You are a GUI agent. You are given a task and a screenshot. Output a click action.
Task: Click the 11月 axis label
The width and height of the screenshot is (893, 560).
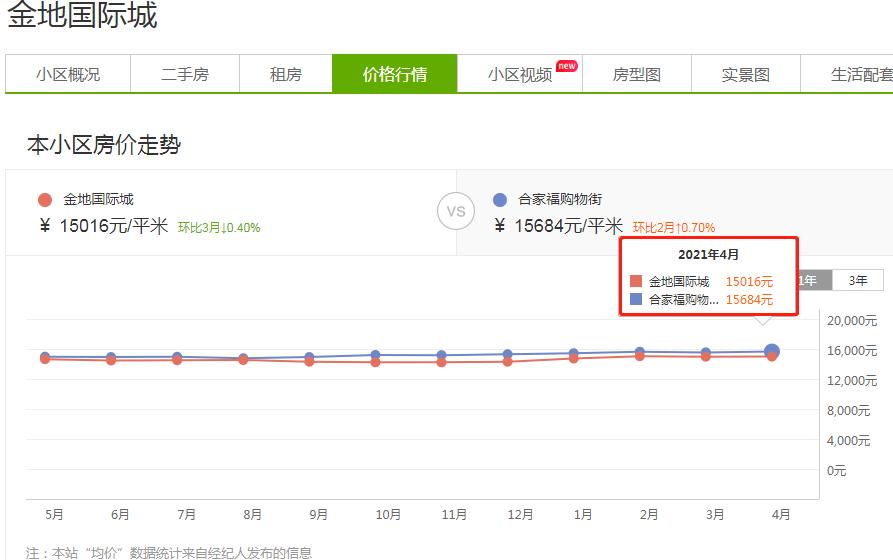click(x=454, y=514)
